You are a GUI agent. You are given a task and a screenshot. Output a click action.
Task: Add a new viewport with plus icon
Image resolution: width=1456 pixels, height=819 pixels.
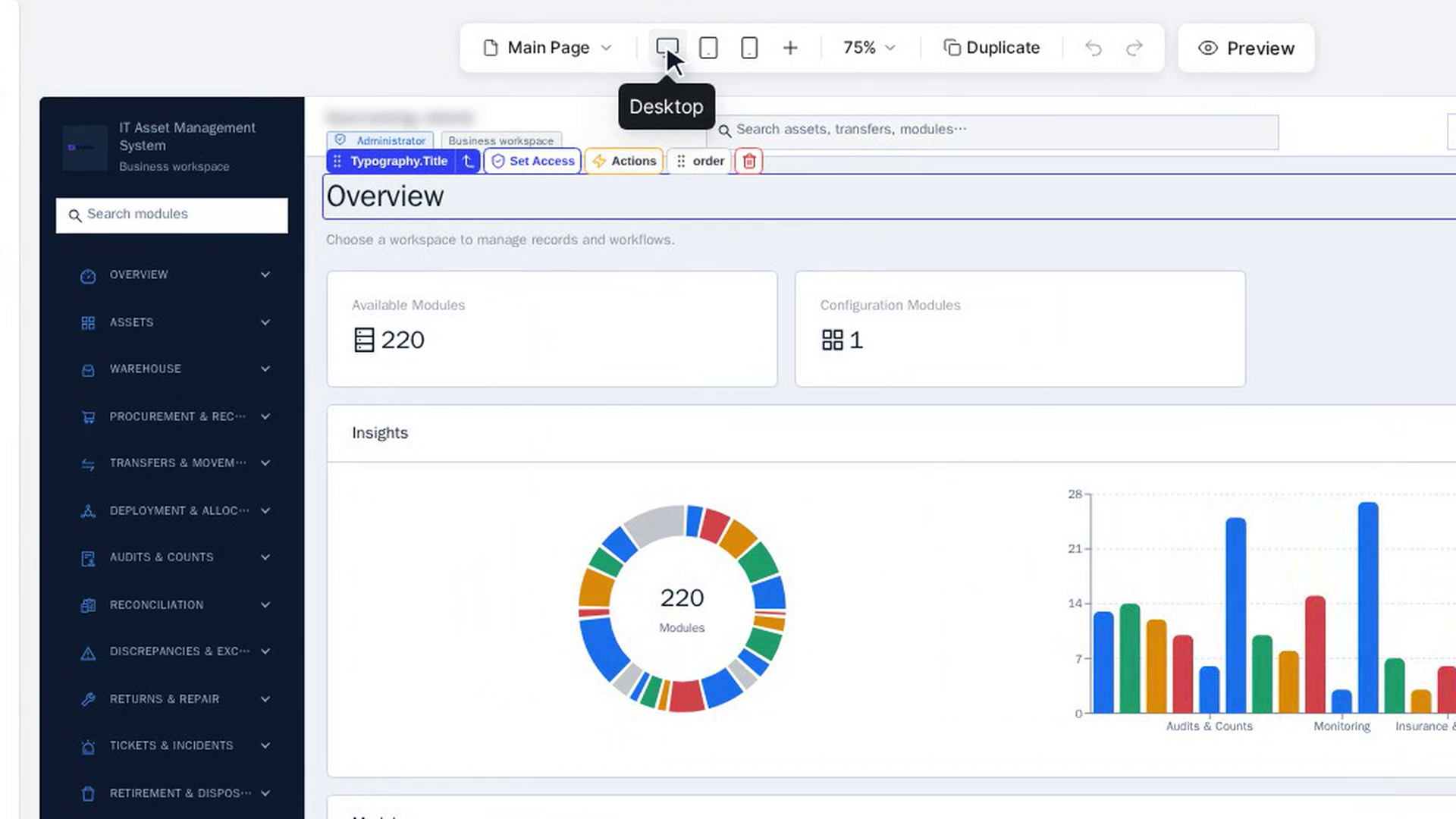[790, 48]
